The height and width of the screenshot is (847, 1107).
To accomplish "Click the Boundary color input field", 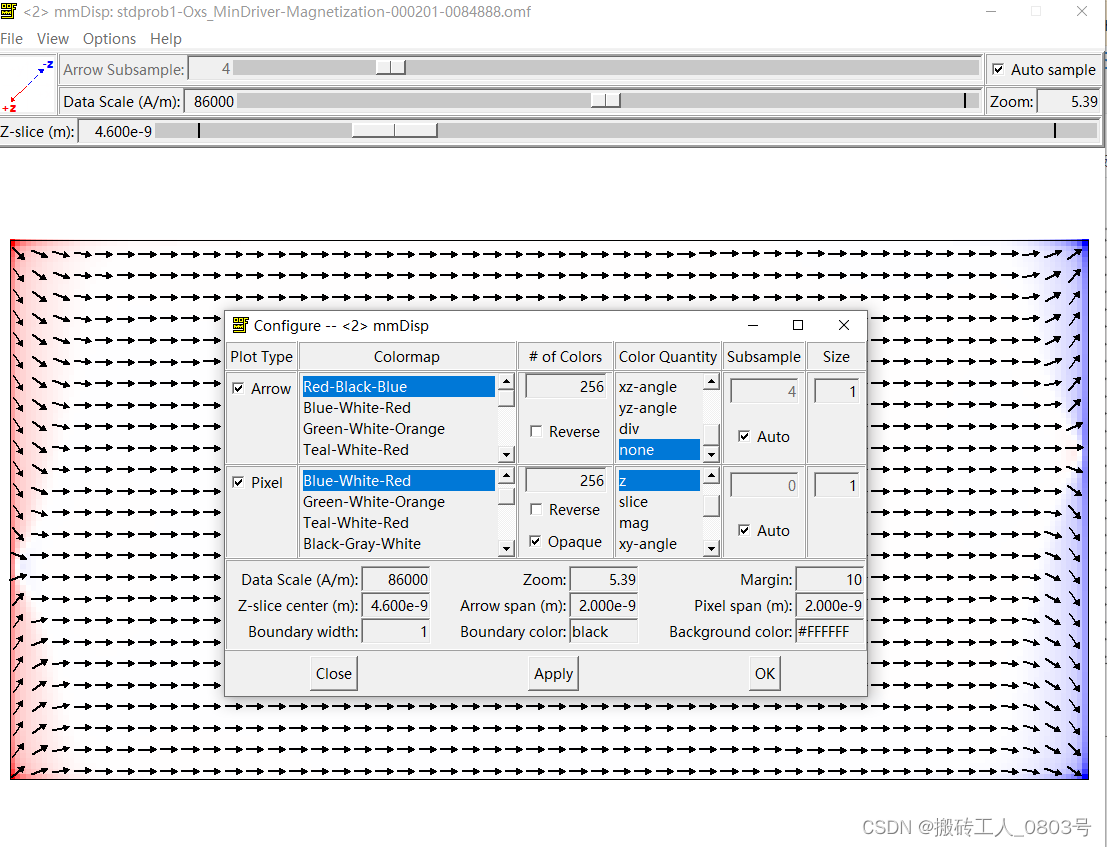I will pos(604,632).
